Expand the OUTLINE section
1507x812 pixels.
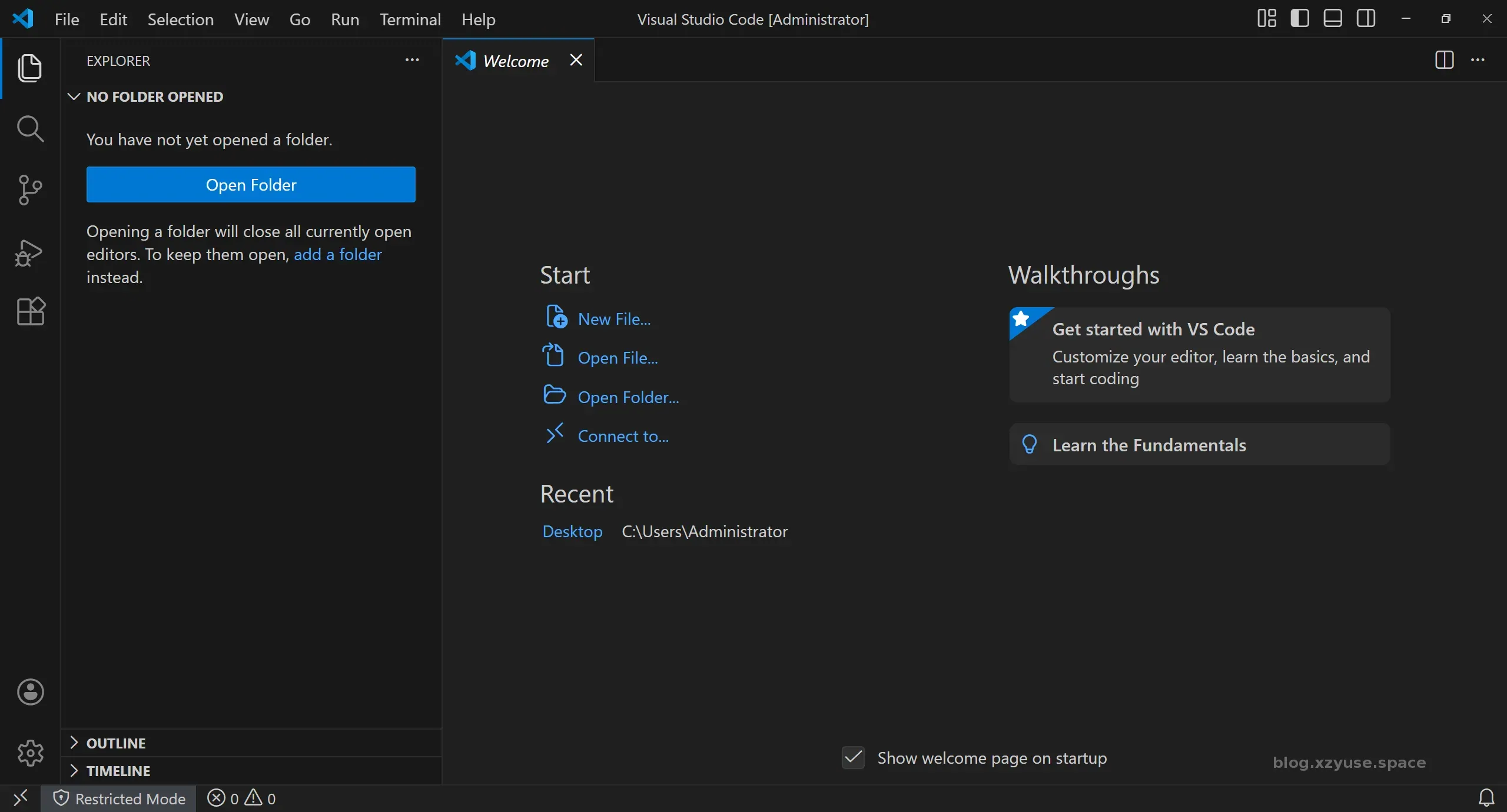[x=116, y=743]
